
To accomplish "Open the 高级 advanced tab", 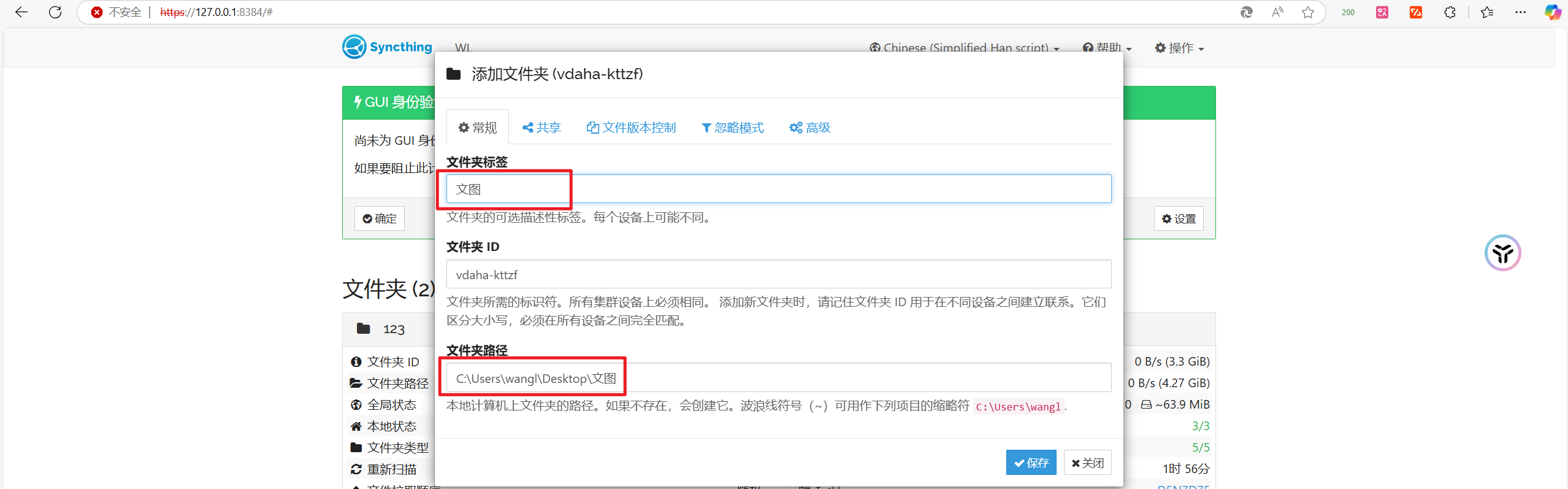I will click(x=810, y=128).
